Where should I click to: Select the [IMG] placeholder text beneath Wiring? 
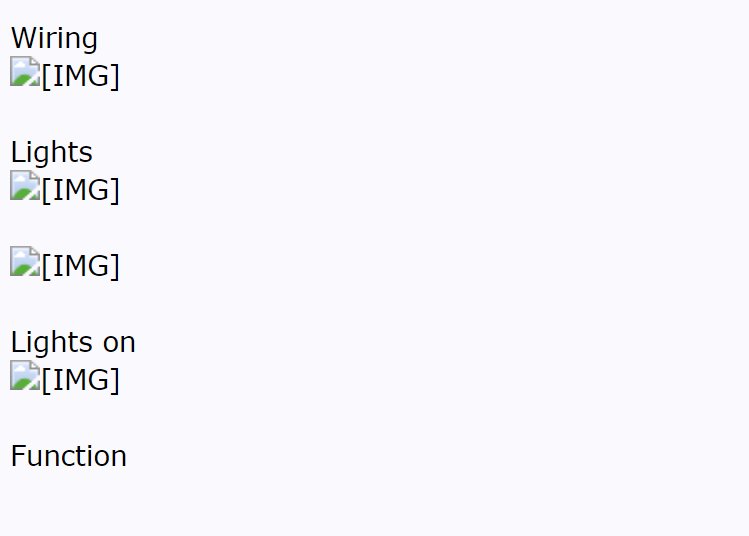tap(80, 76)
